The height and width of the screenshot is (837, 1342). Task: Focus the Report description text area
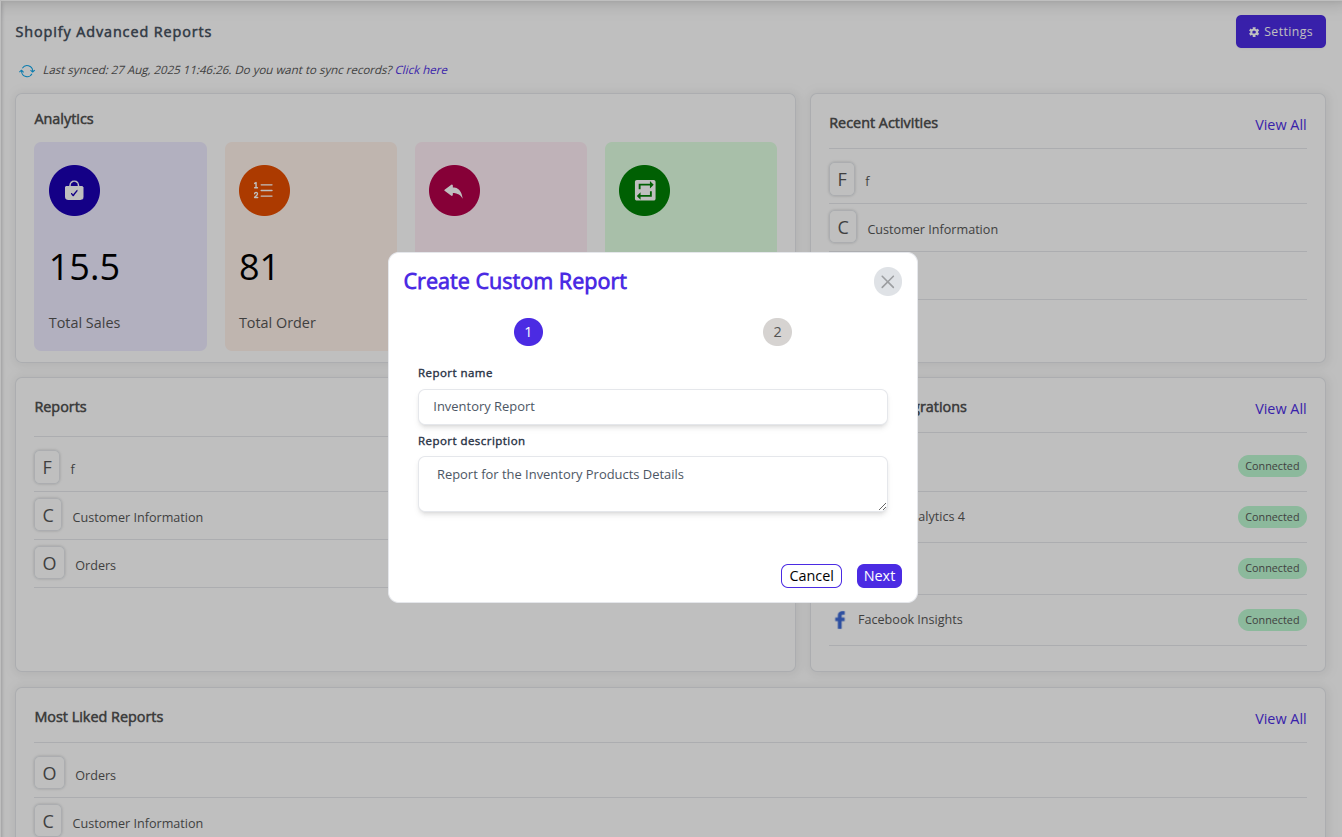click(652, 484)
